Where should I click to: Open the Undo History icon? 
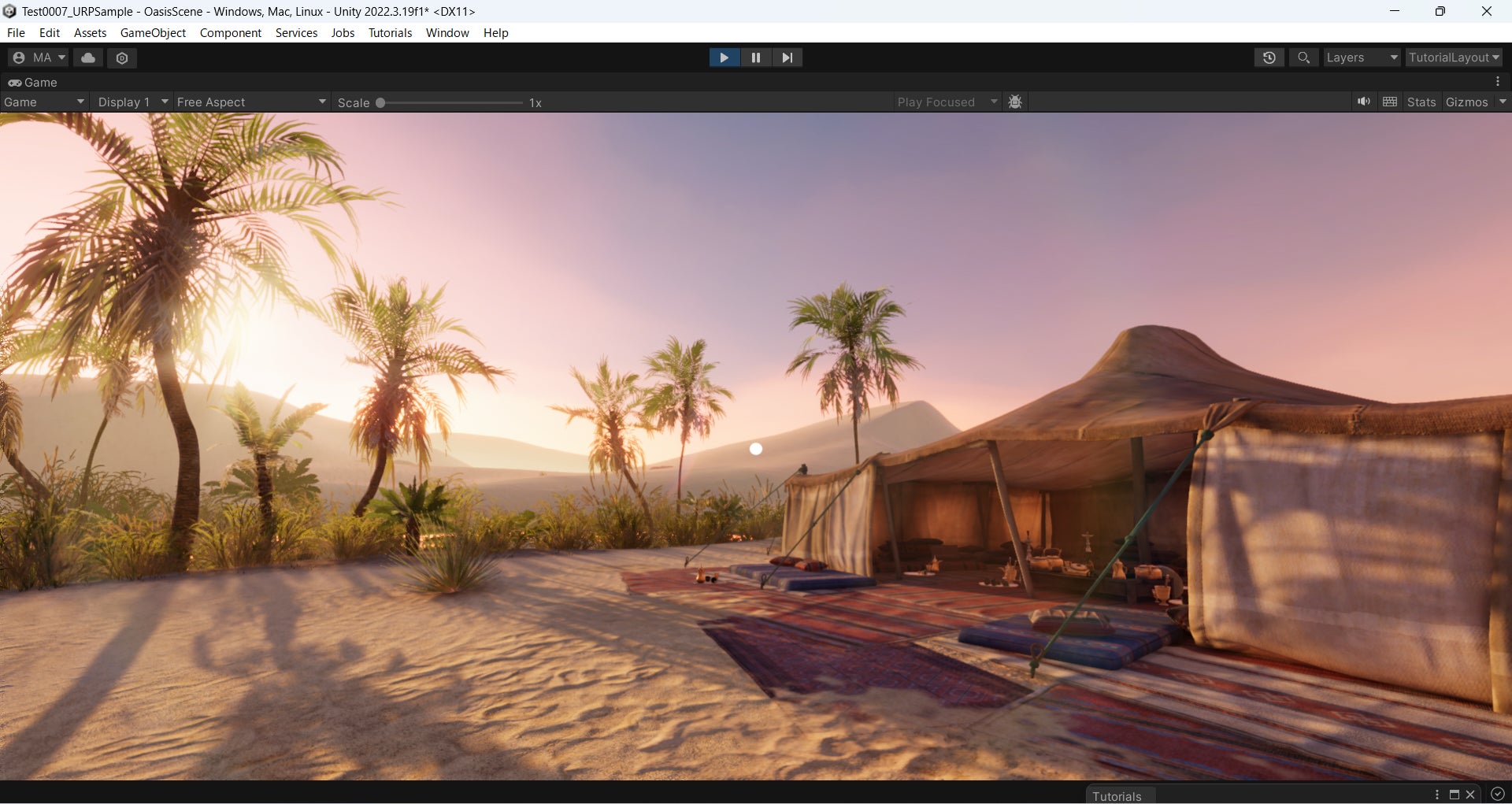pos(1269,57)
